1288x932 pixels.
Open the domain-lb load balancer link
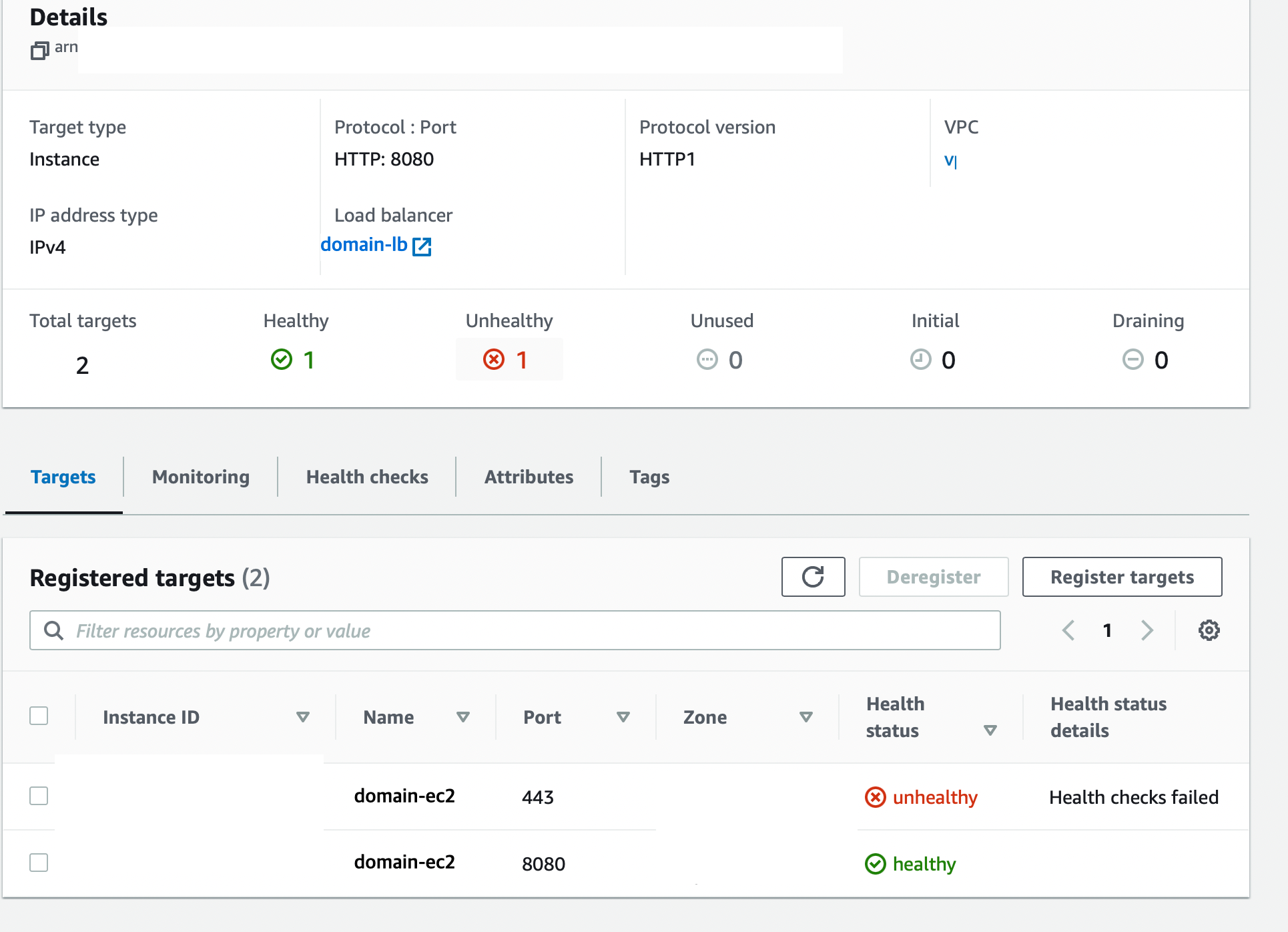tap(364, 245)
